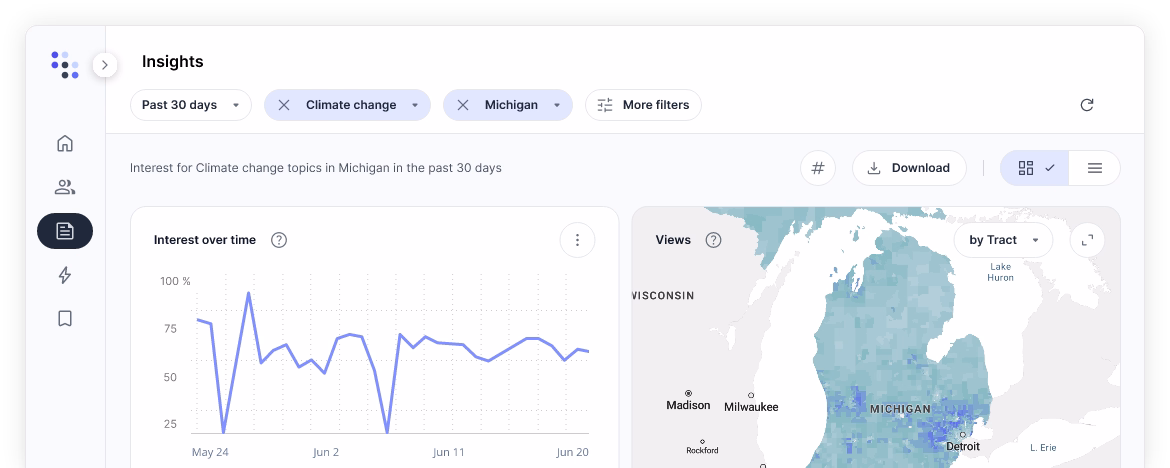
Task: Click the May 24 axis label
Action: (x=210, y=452)
